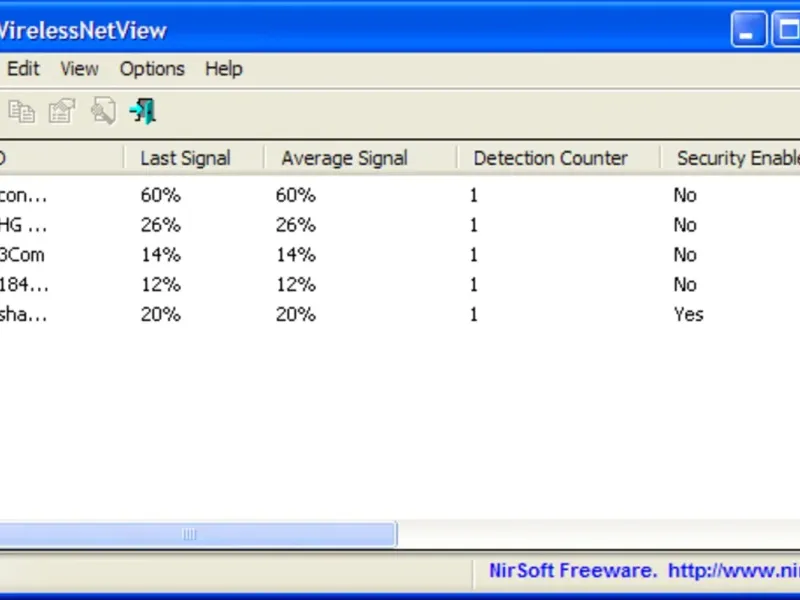Select the 20% Last Signal cell
The image size is (800, 600).
161,314
